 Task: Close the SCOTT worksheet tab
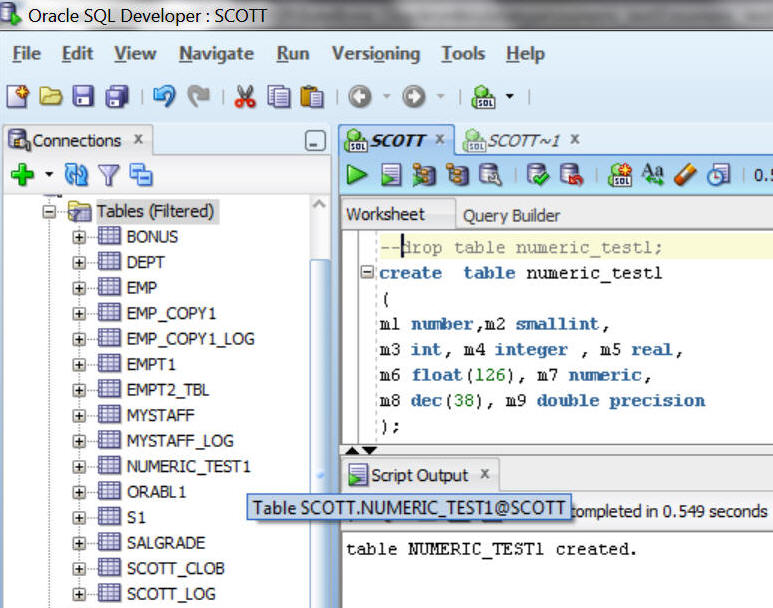440,139
